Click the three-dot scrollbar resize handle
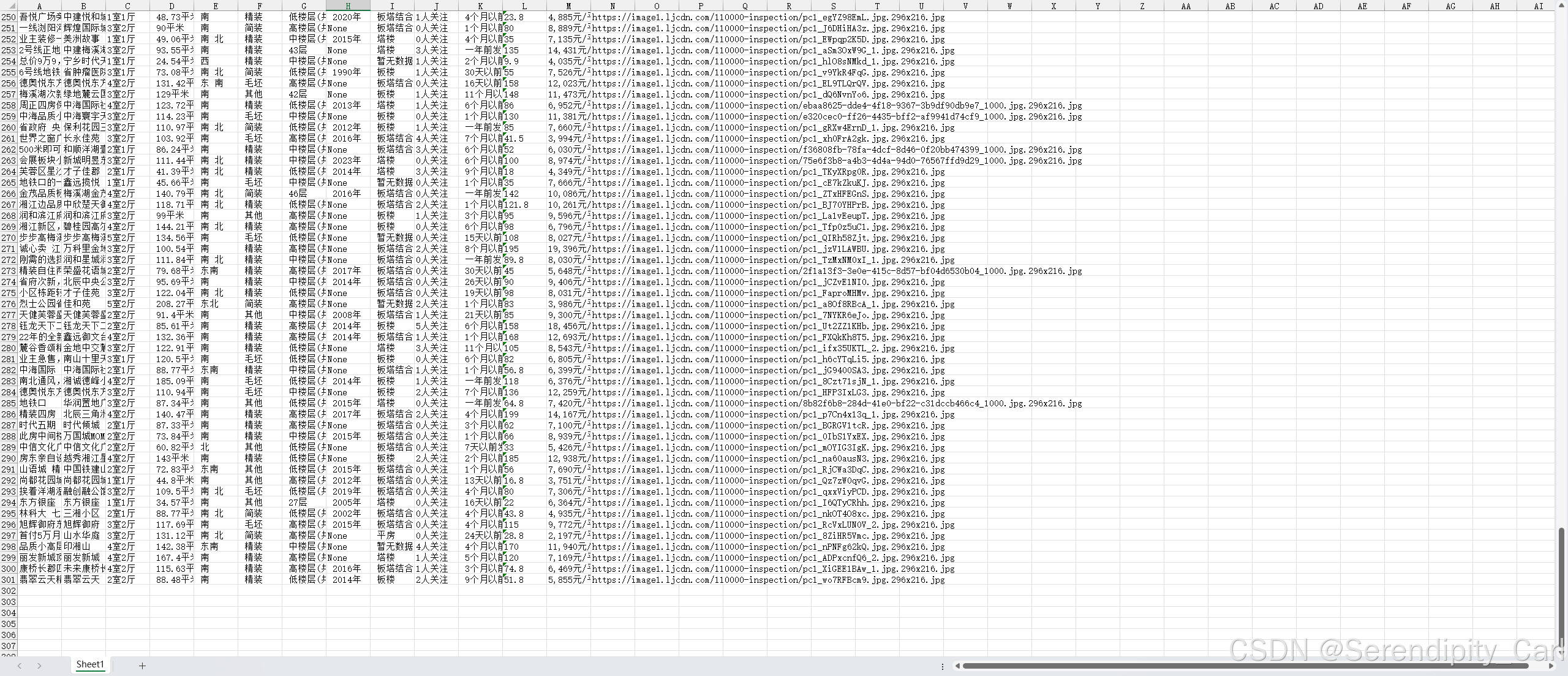 [943, 666]
